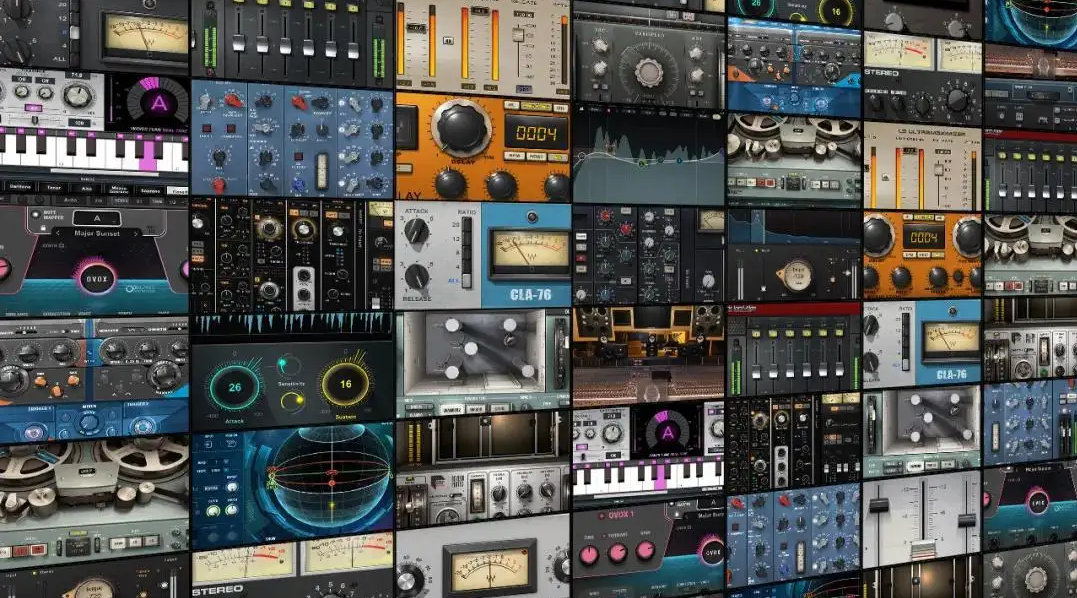The height and width of the screenshot is (598, 1077).
Task: Click left fader handle on the large-fader panel
Action: click(x=878, y=506)
